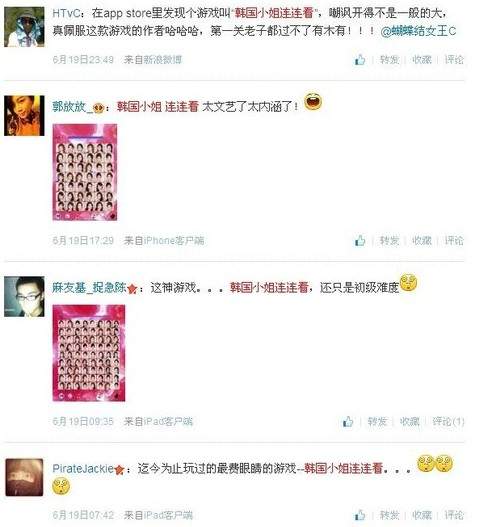Open PirateJackie's avatar image
The image size is (488, 527).
24,477
